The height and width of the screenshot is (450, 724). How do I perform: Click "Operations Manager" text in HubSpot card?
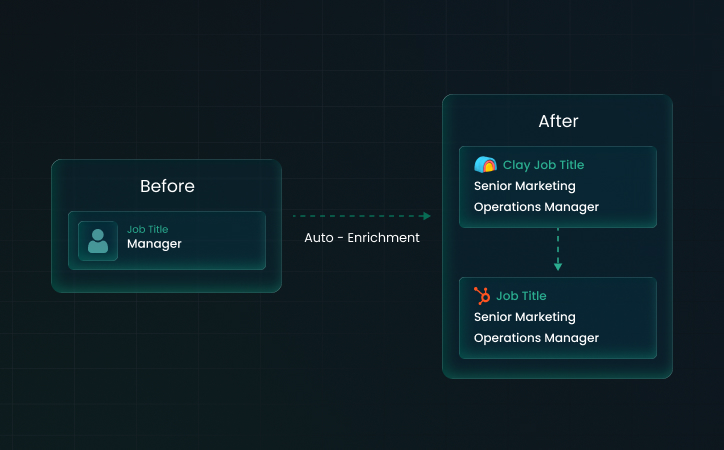(537, 338)
